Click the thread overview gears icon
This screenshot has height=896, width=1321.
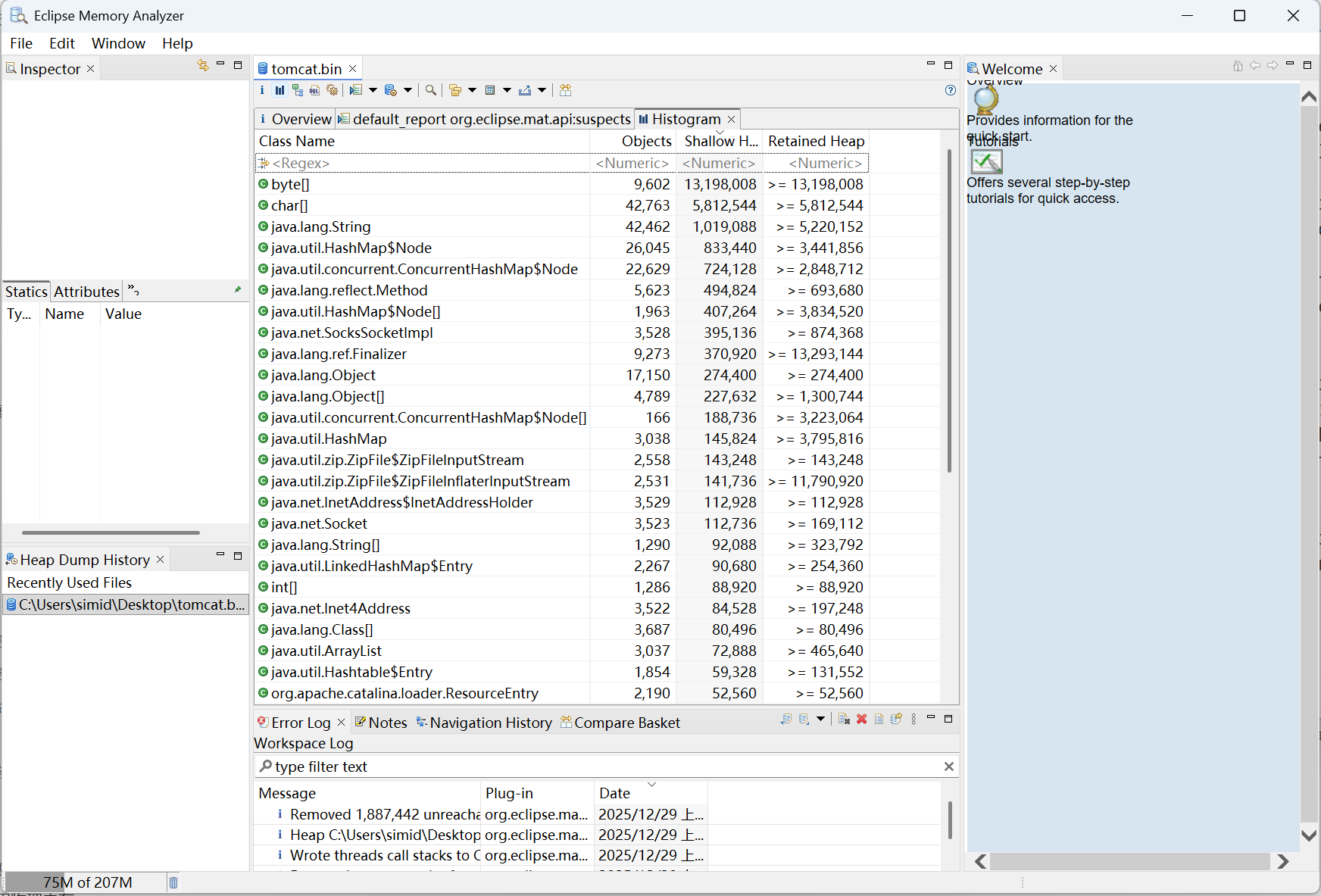click(x=332, y=90)
